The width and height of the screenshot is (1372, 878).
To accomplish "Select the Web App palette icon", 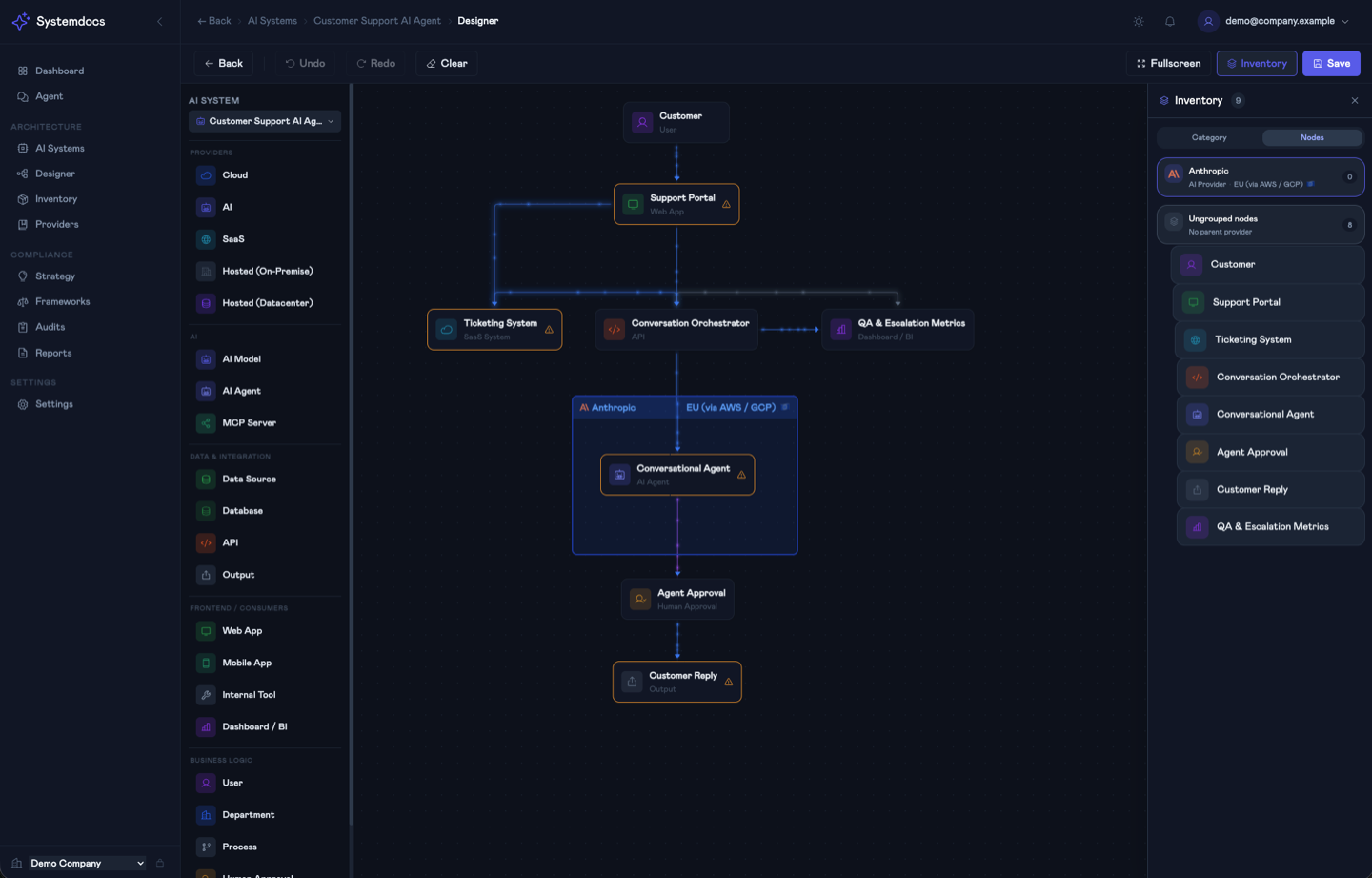I will [x=206, y=631].
